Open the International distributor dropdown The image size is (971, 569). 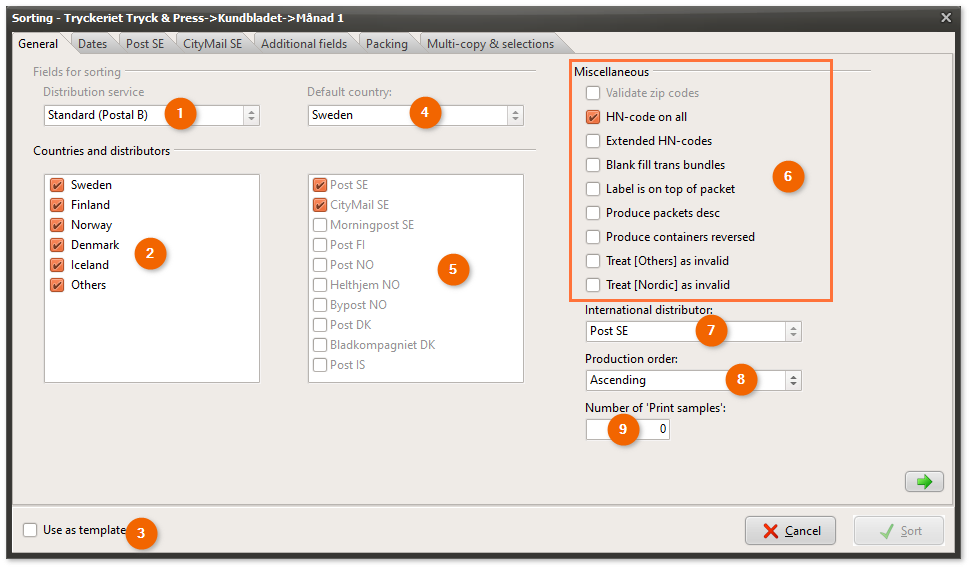(x=793, y=331)
